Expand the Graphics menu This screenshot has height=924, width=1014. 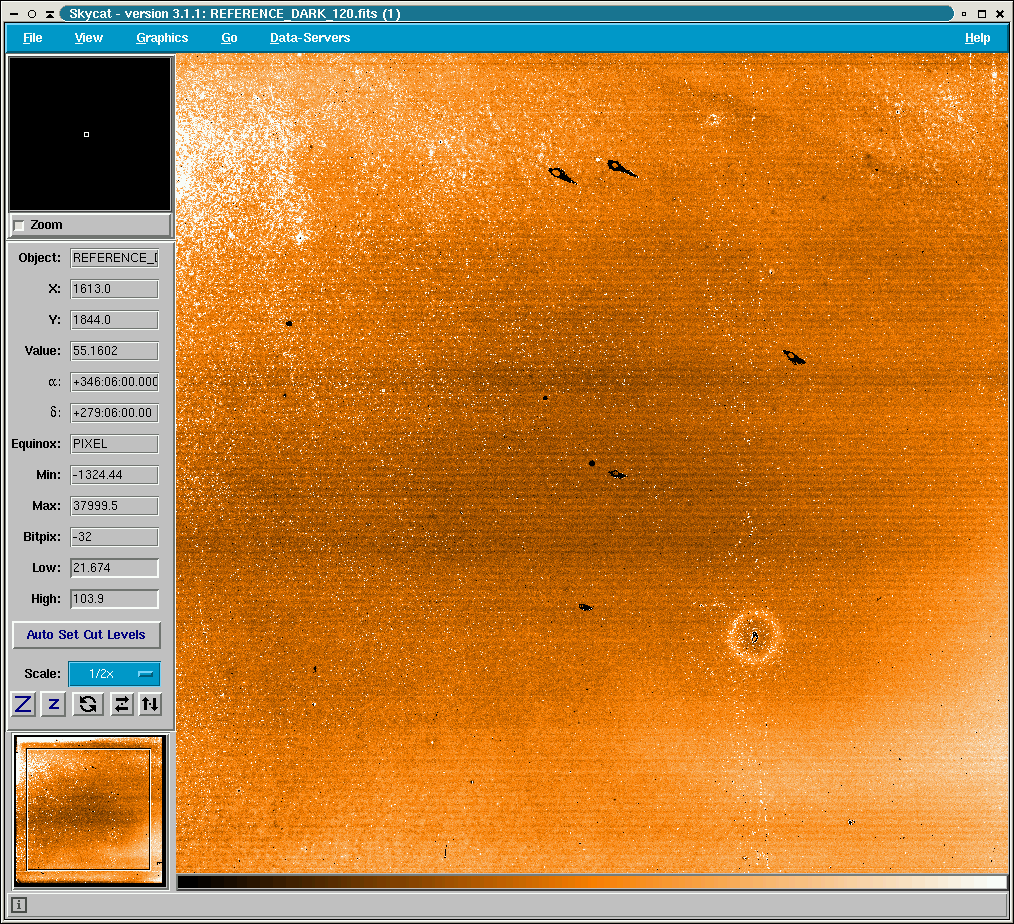[x=162, y=38]
